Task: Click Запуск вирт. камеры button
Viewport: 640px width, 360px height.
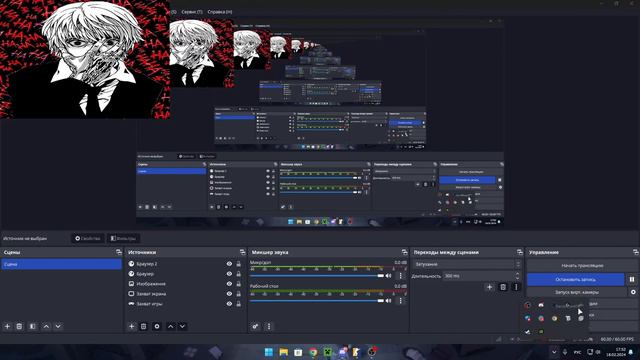Action: pyautogui.click(x=577, y=292)
